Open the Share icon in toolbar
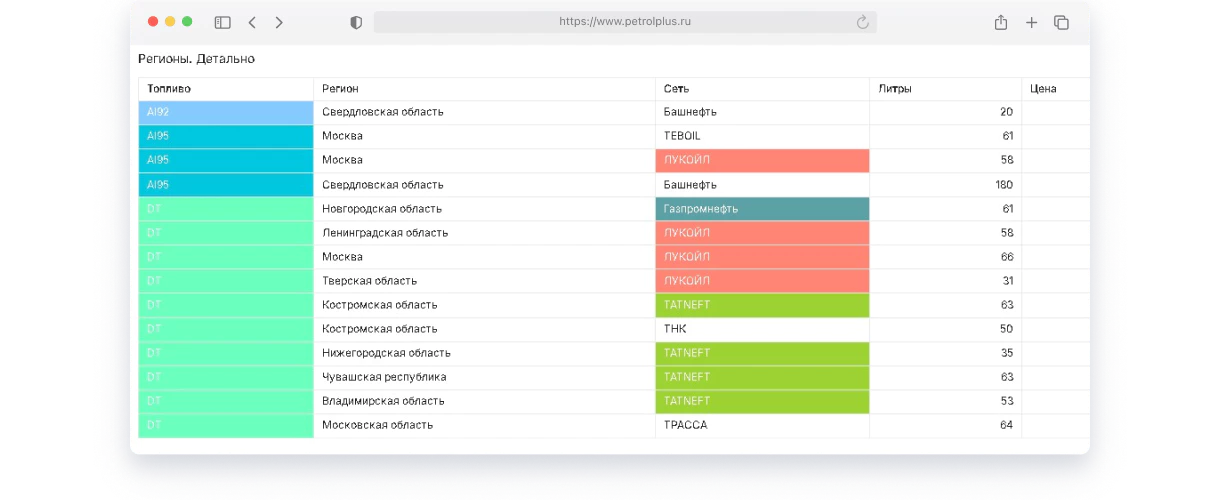Image resolution: width=1220 pixels, height=500 pixels. (x=1000, y=22)
